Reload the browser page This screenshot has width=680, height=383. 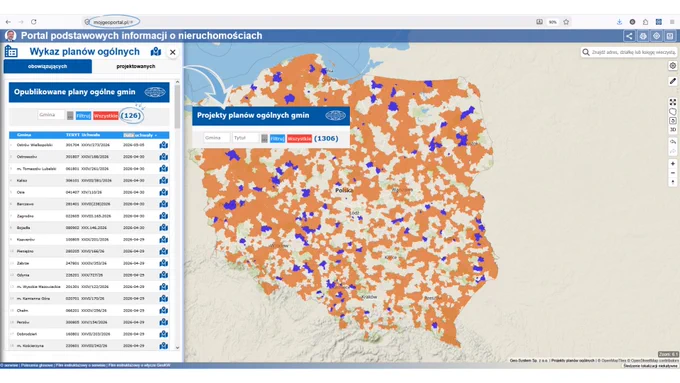click(34, 22)
